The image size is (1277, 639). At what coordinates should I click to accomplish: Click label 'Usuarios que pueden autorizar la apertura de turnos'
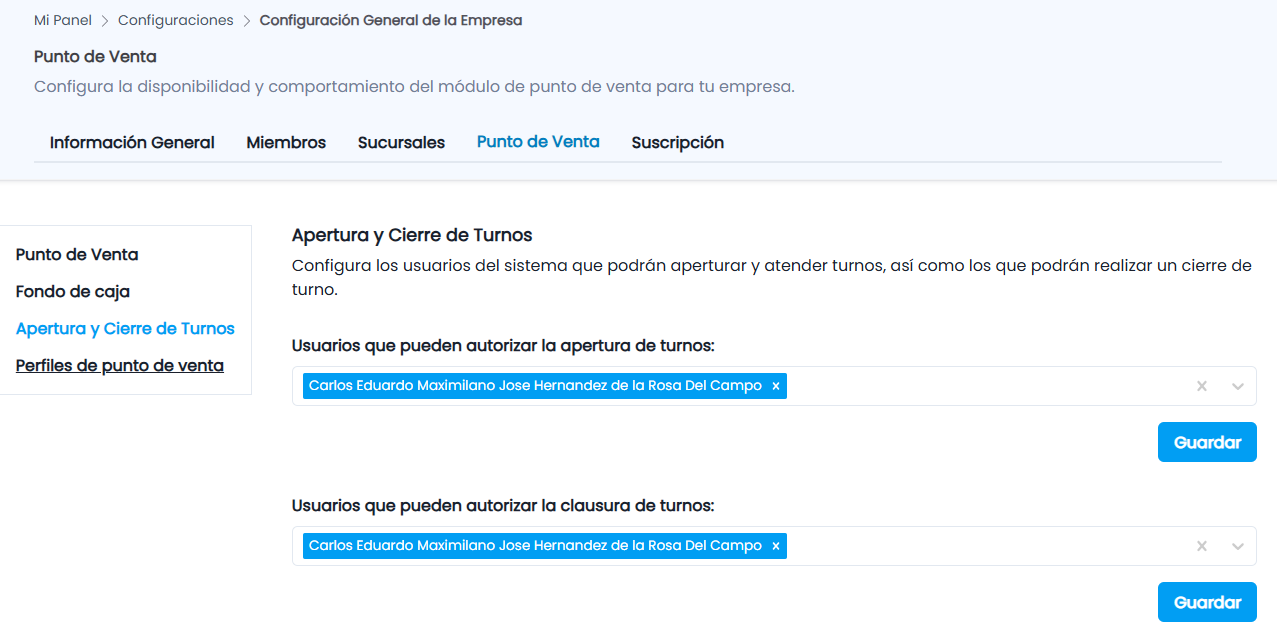[503, 346]
